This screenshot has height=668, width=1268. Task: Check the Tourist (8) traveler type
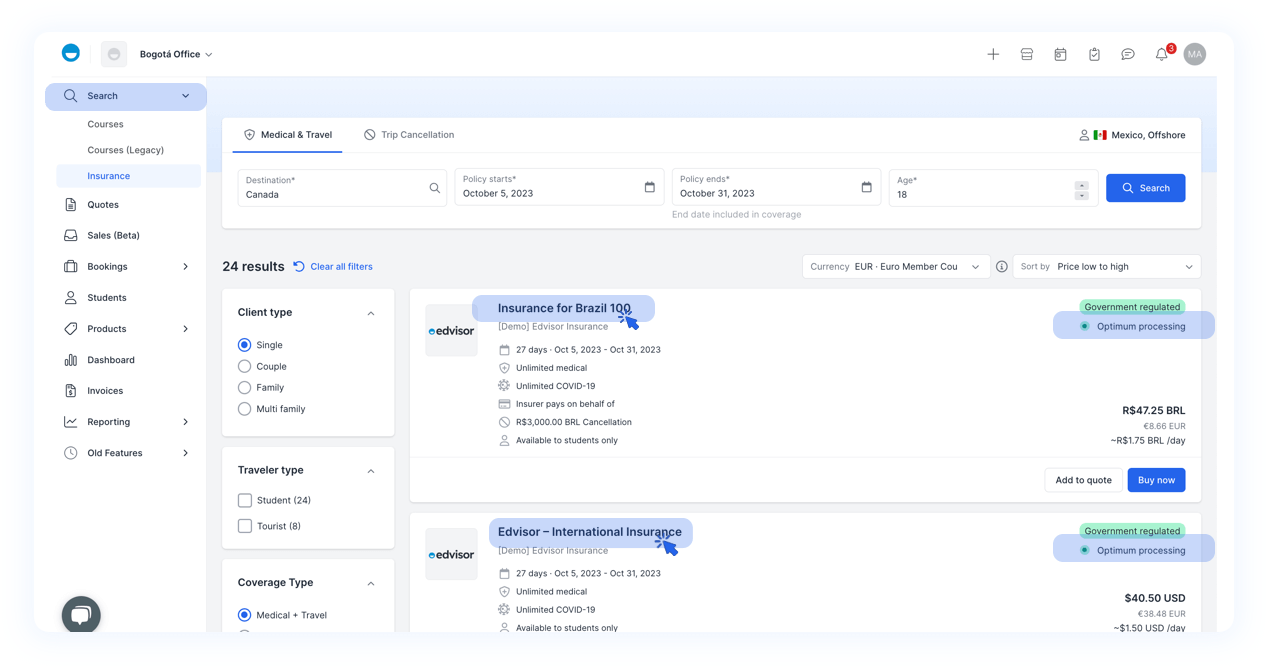tap(245, 526)
